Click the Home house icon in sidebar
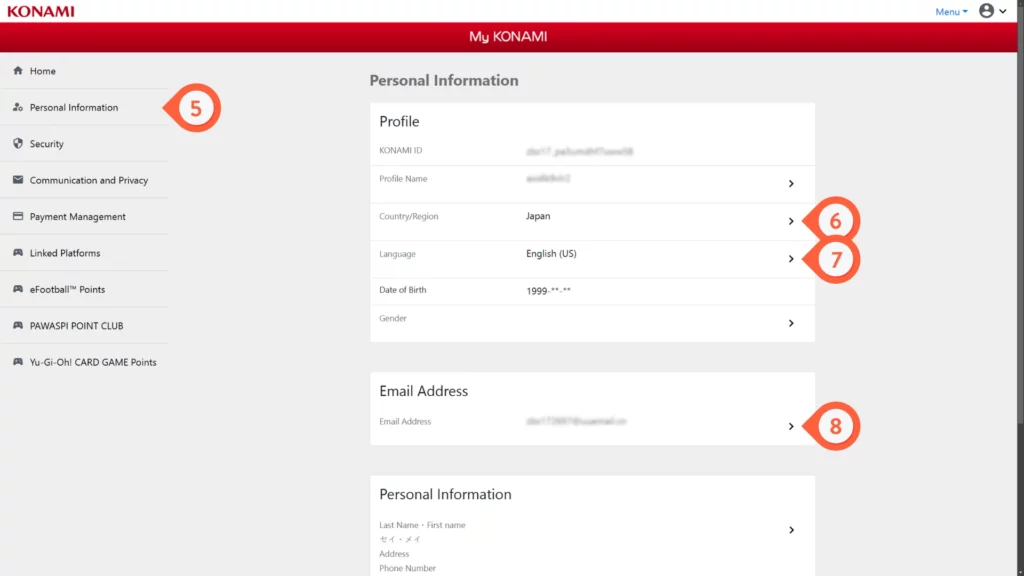1024x576 pixels. 18,71
